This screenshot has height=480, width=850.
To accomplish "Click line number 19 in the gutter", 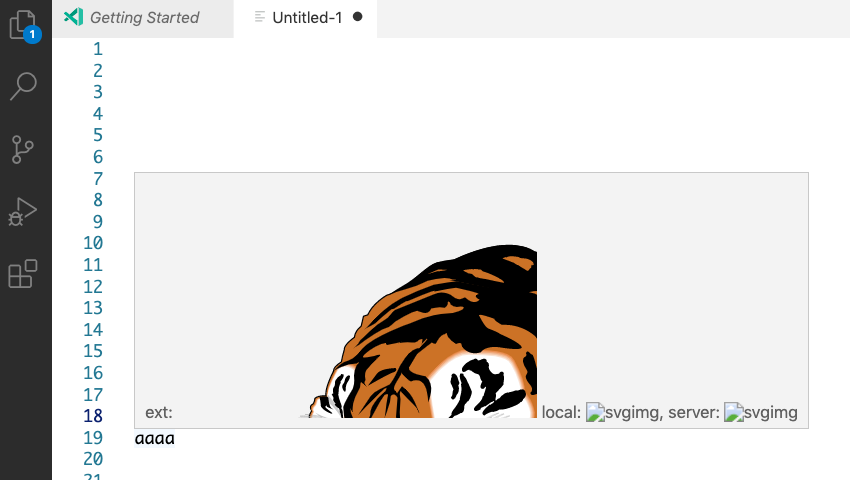I will point(93,438).
